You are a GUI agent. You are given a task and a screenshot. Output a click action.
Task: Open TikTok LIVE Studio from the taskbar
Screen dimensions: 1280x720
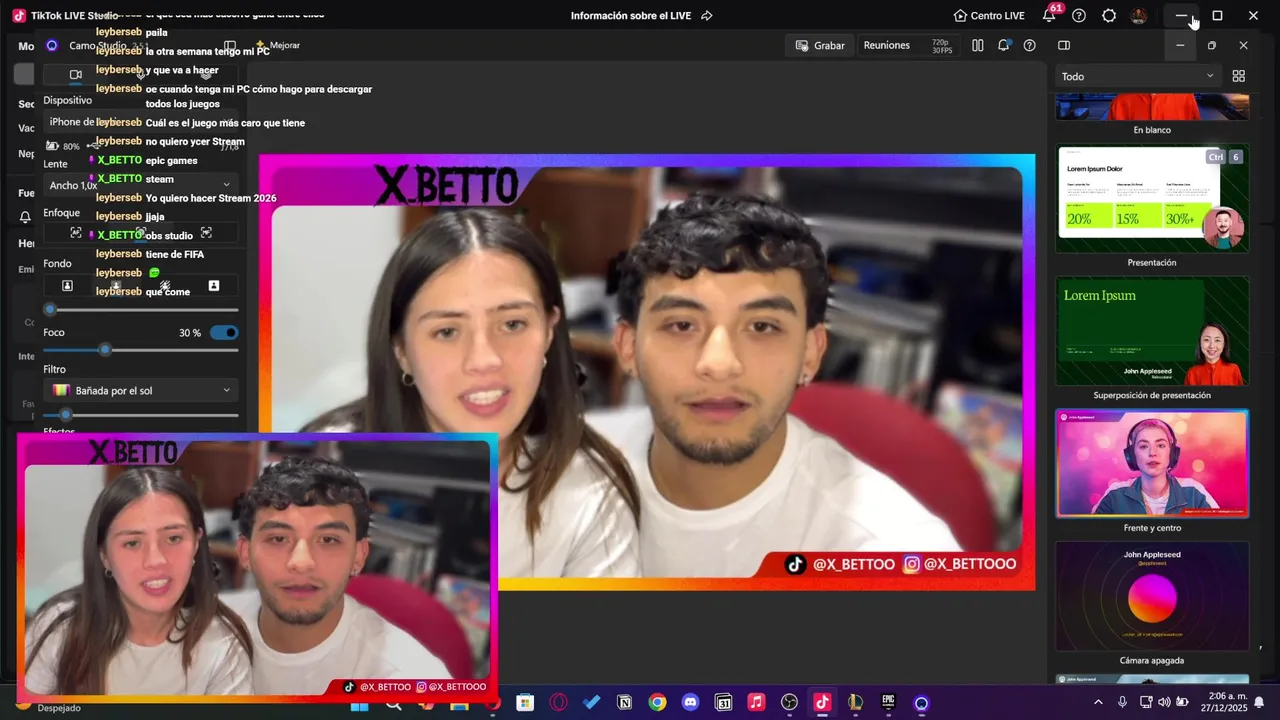pyautogui.click(x=821, y=702)
